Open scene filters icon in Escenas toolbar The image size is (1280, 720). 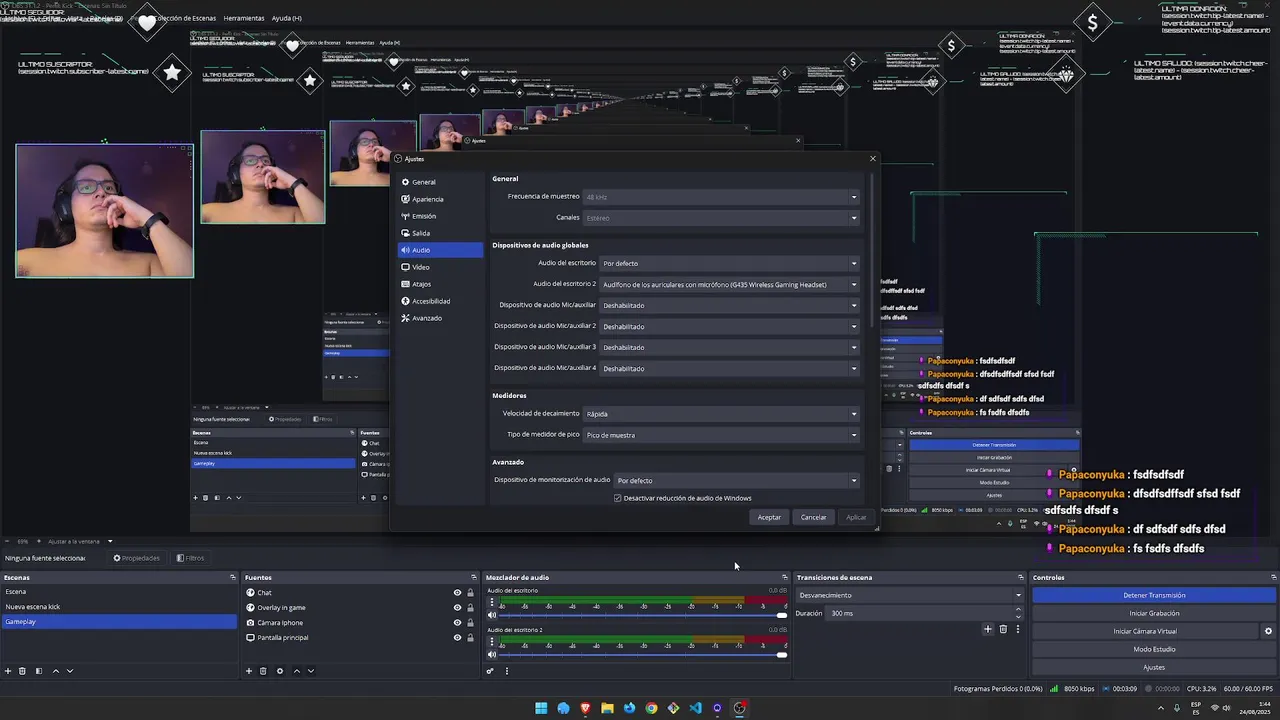[x=39, y=671]
